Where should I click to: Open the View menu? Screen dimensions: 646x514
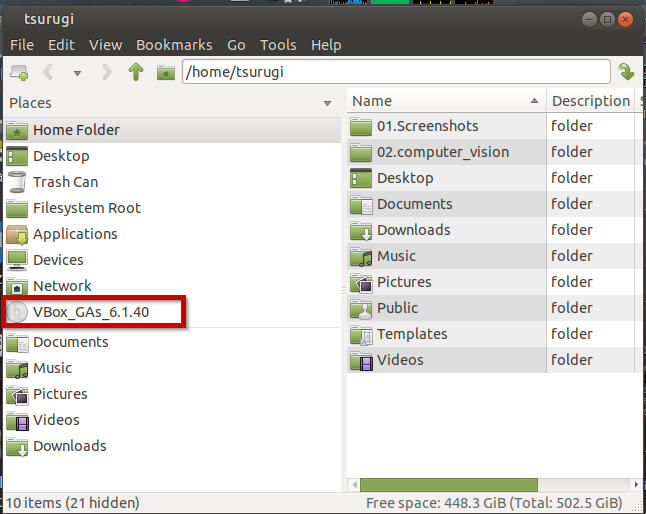(x=105, y=45)
